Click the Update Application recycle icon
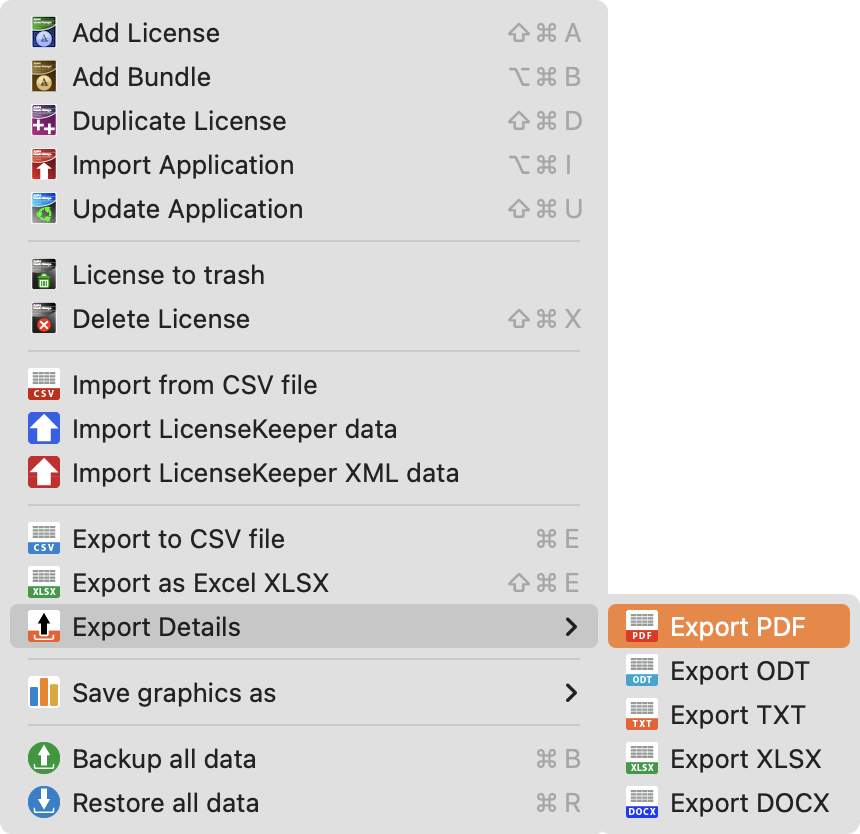The image size is (860, 834). tap(43, 210)
